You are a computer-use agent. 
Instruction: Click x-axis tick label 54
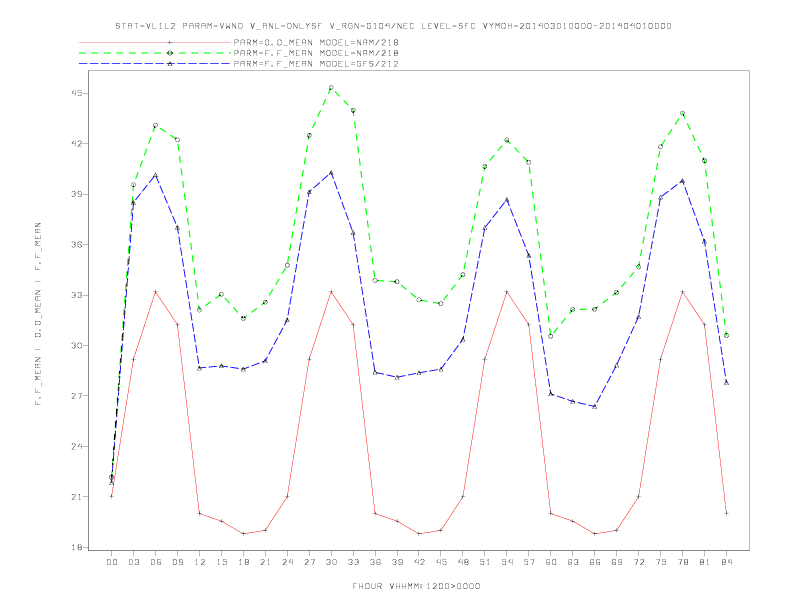pos(507,562)
